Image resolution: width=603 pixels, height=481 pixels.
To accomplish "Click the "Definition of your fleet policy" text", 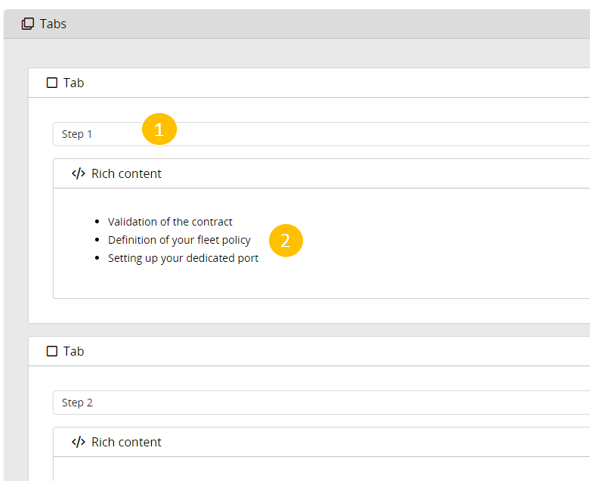I will 179,240.
